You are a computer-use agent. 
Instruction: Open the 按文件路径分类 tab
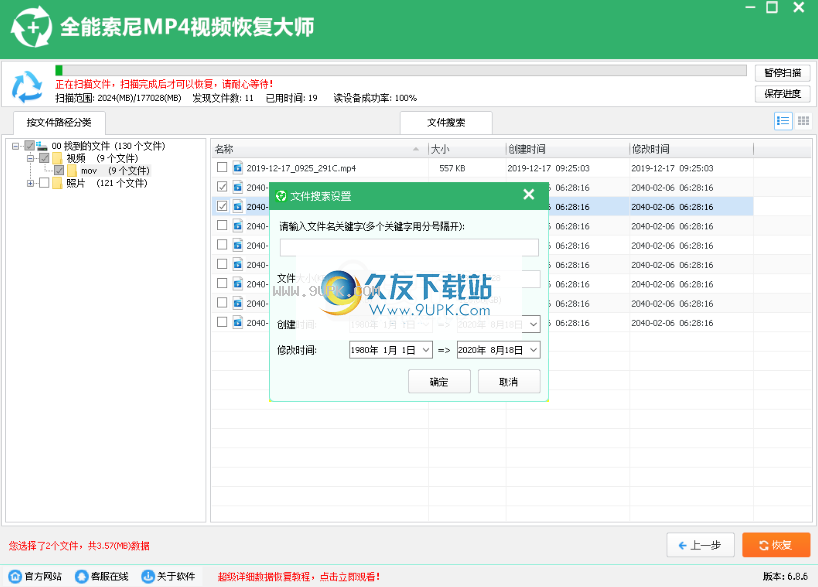click(x=59, y=123)
